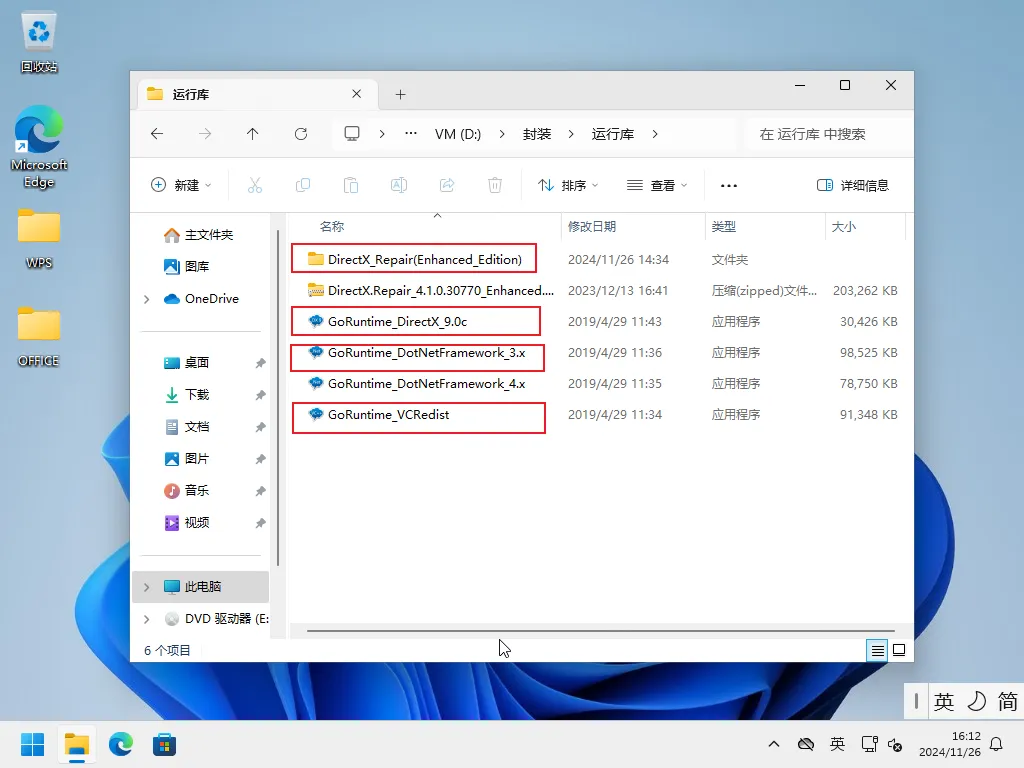Screen dimensions: 1024x768
Task: Switch to large thumbnails view in status bar
Action: click(899, 650)
